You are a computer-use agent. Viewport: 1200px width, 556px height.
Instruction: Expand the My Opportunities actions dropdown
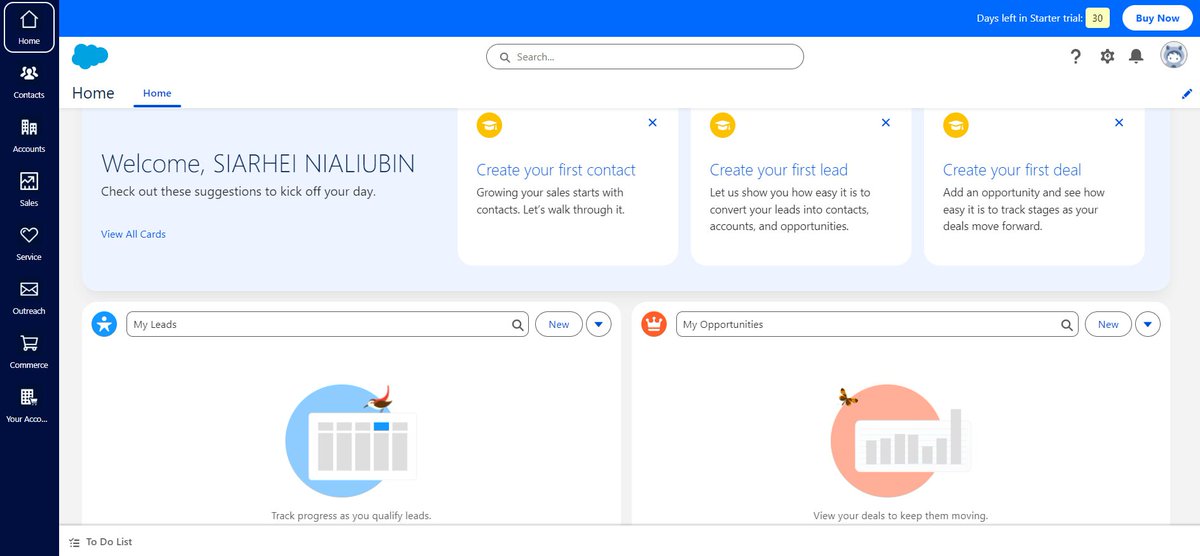pos(1148,324)
